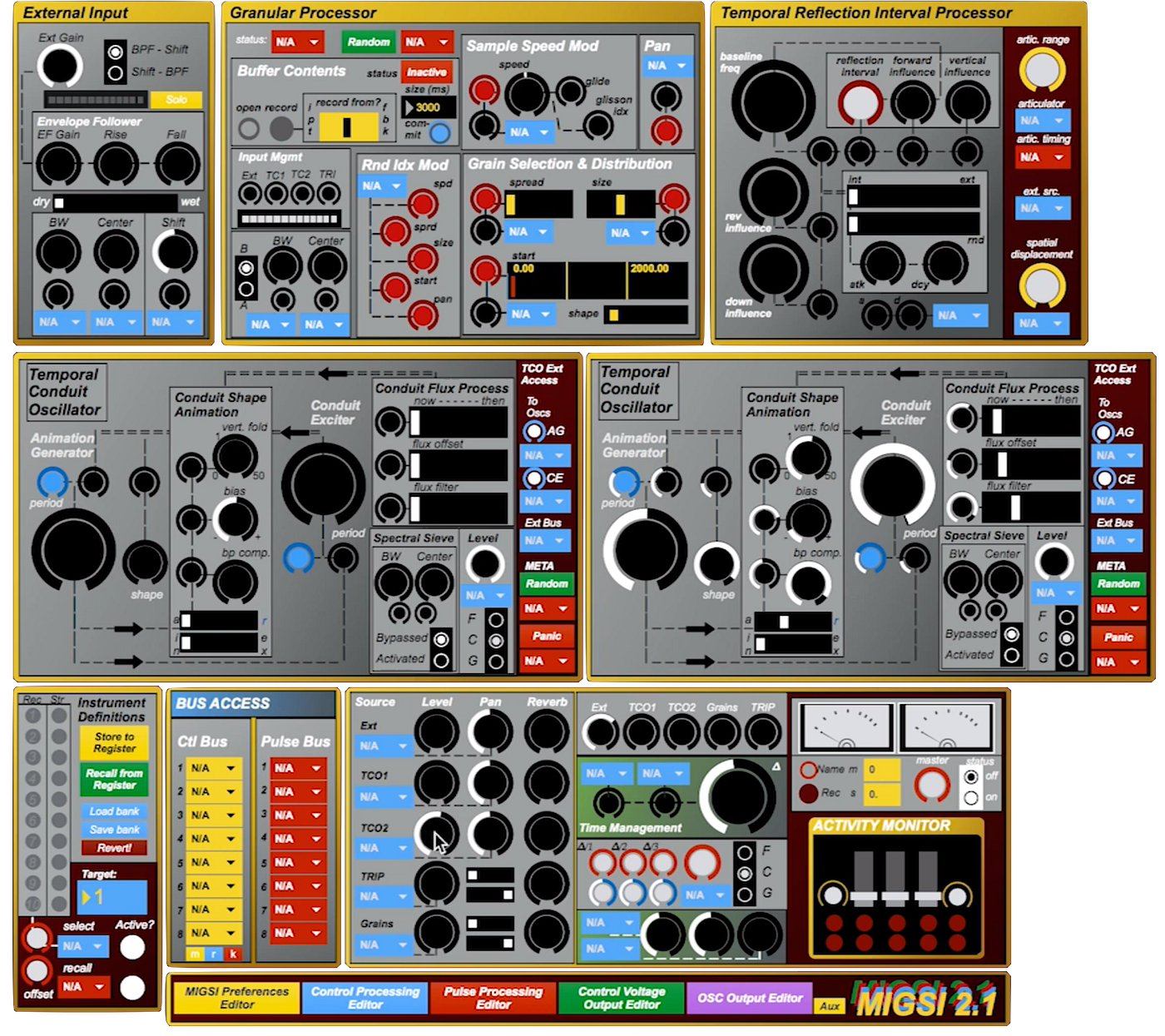Open Ext Bus dropdown in left oscillator
This screenshot has height=1036, width=1165.
(x=545, y=541)
